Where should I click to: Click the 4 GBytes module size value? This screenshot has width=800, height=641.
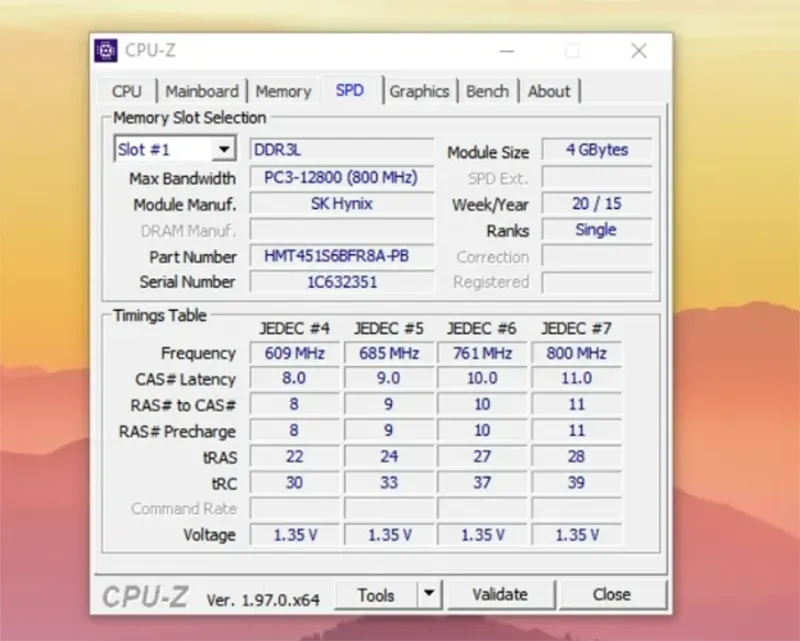click(597, 150)
